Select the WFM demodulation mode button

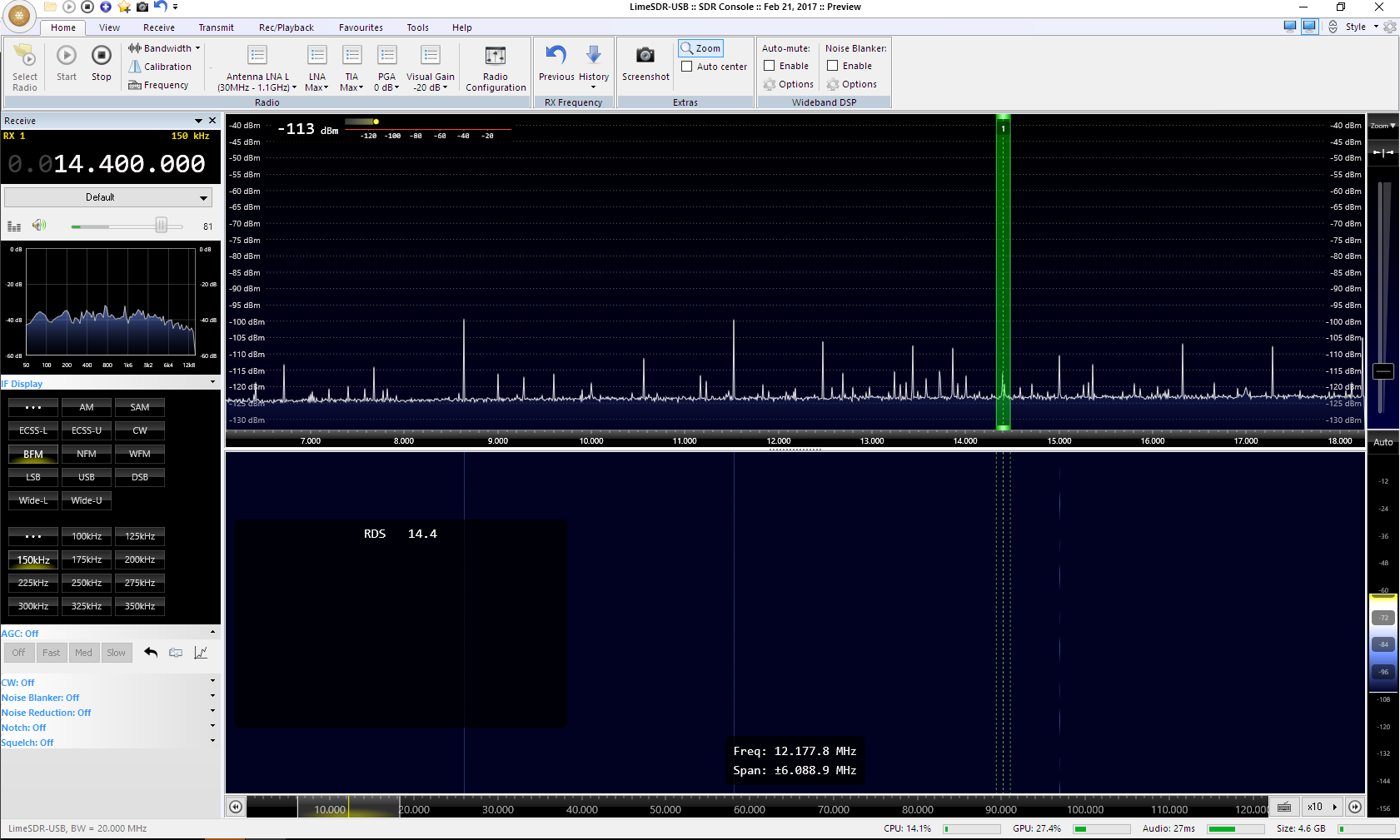[140, 454]
